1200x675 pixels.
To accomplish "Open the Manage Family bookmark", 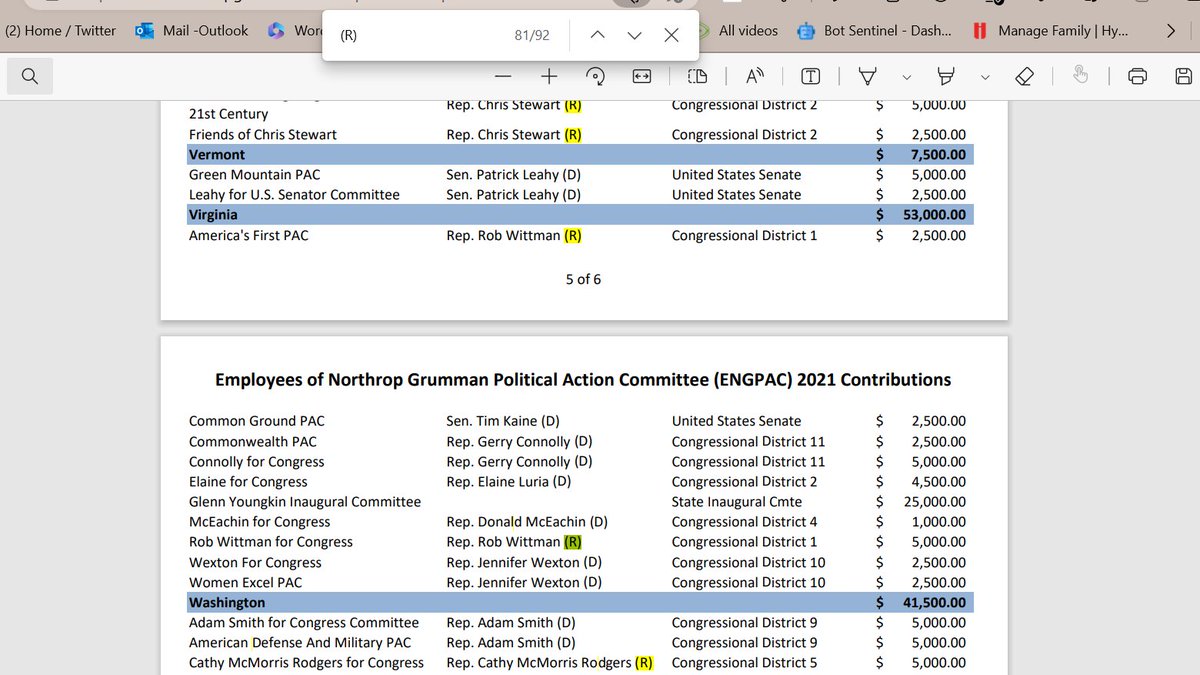I will [x=1050, y=31].
